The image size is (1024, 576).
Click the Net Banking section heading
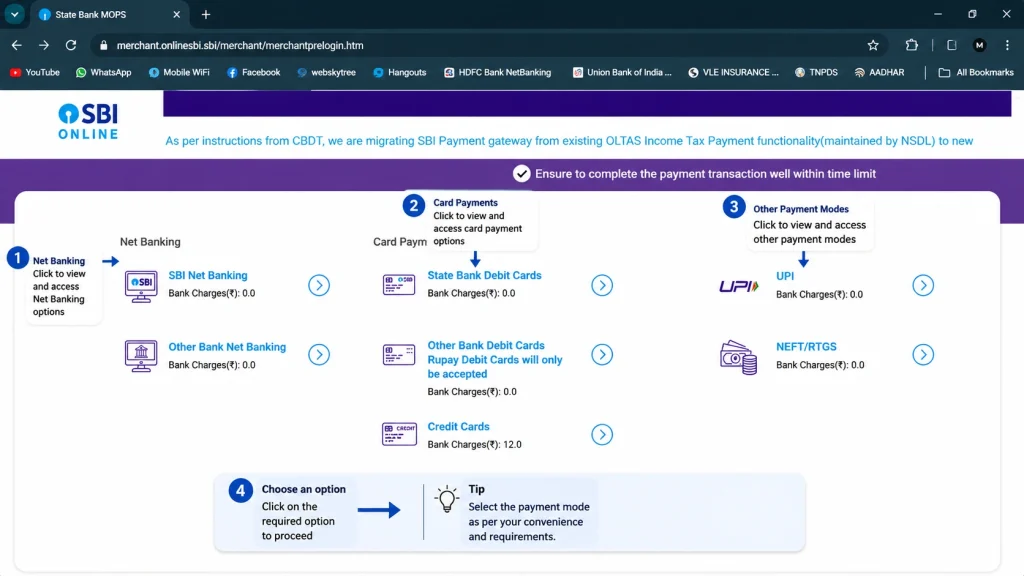150,242
